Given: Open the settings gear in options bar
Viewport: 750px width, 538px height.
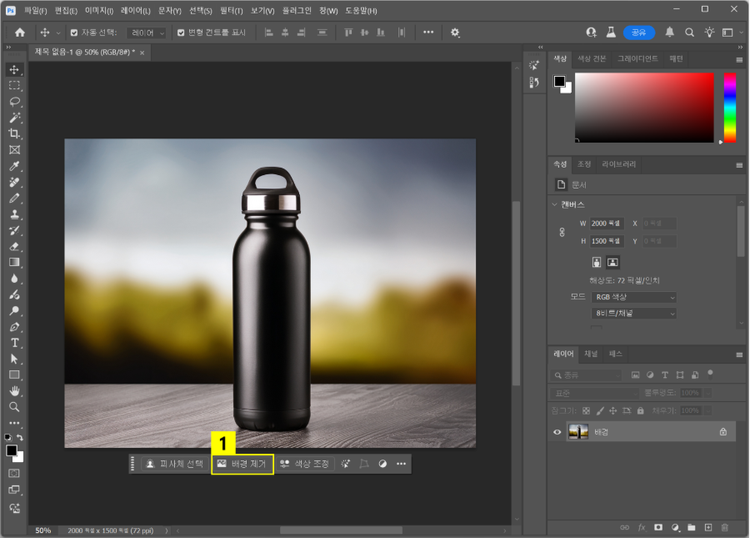Looking at the screenshot, I should click(x=455, y=32).
